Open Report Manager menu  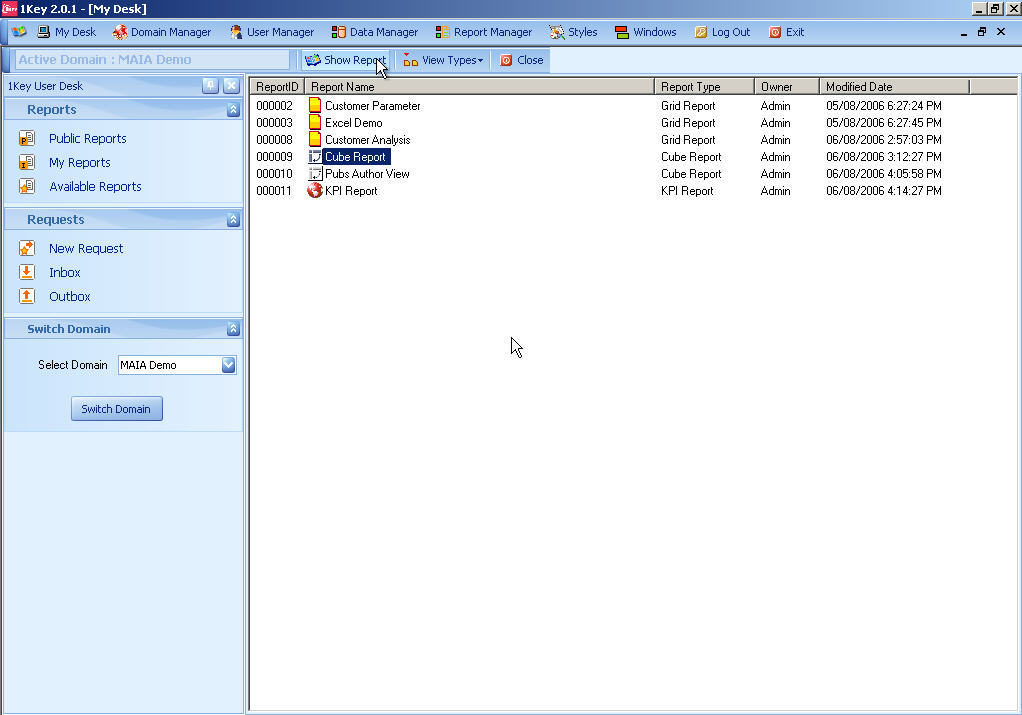484,32
